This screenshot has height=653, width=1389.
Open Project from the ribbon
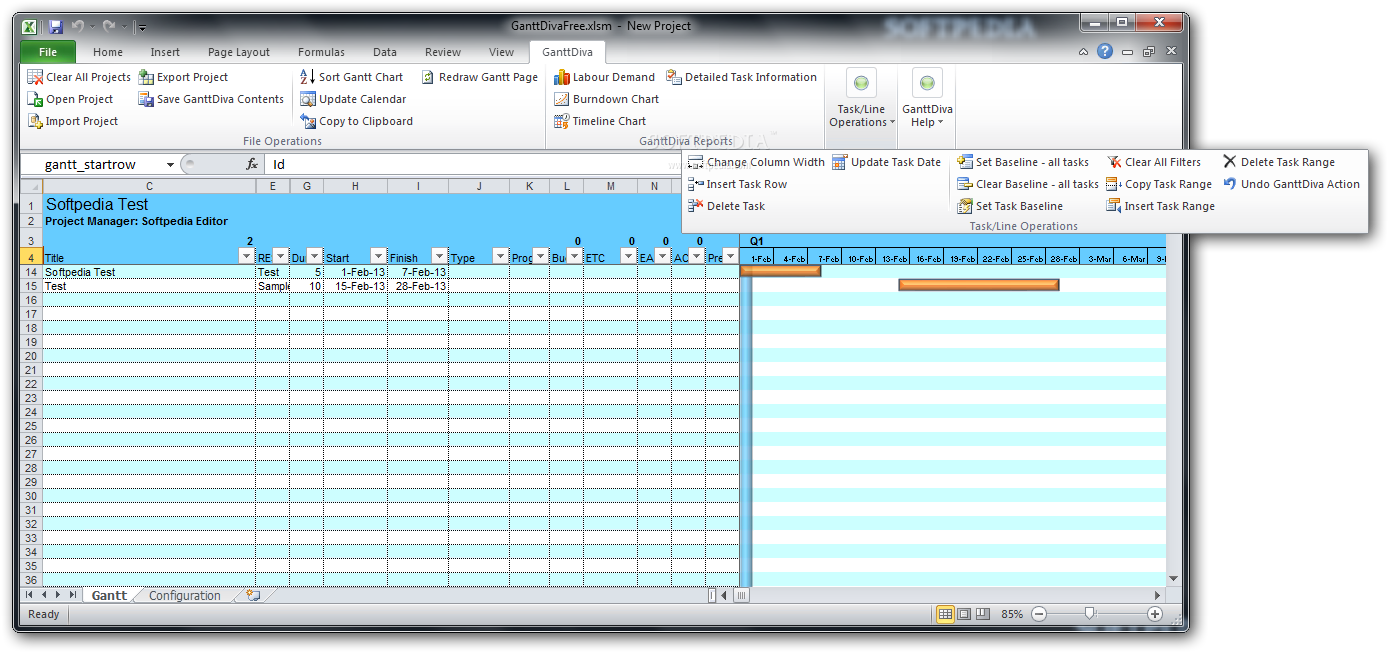70,99
